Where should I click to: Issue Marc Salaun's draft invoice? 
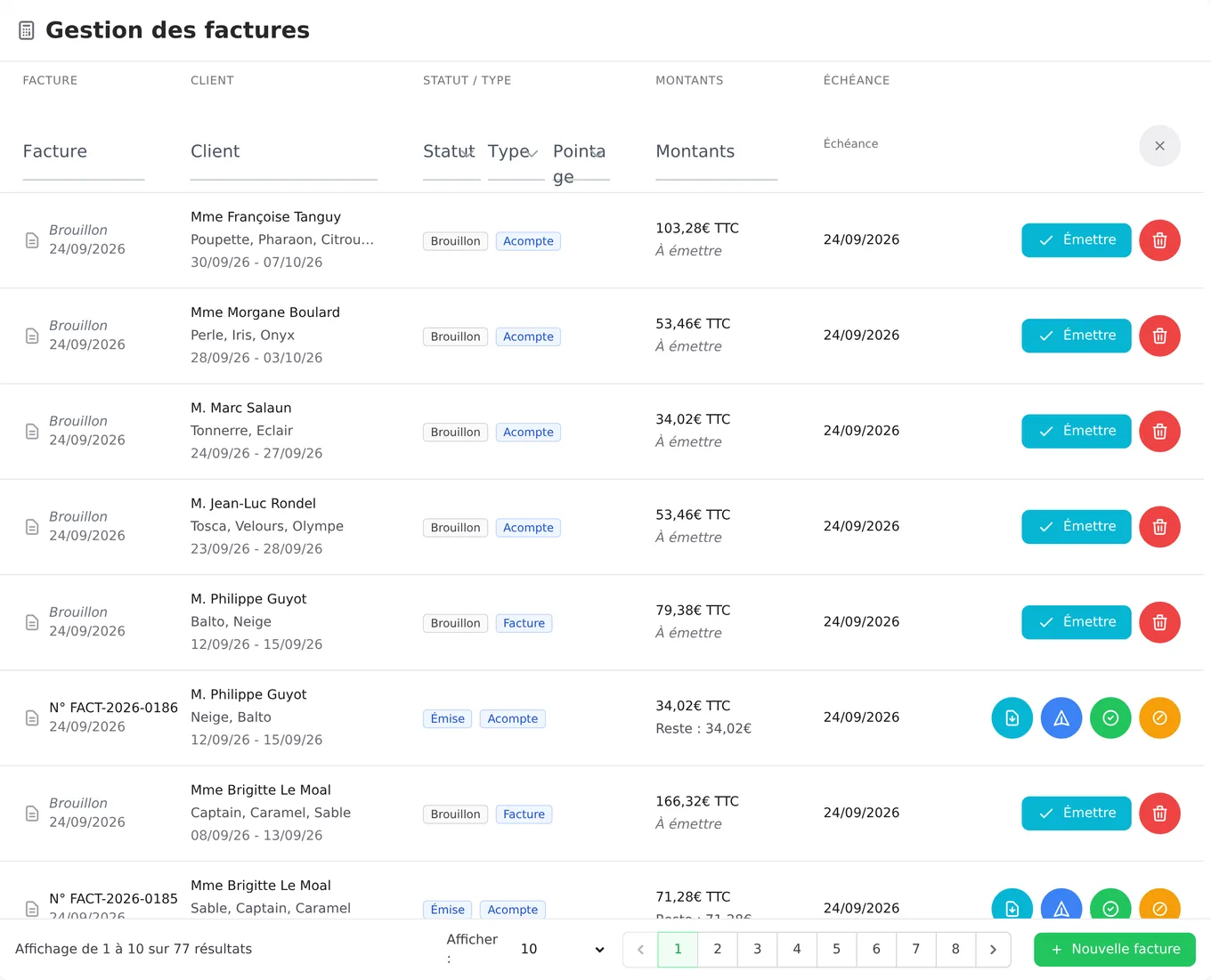click(1076, 431)
